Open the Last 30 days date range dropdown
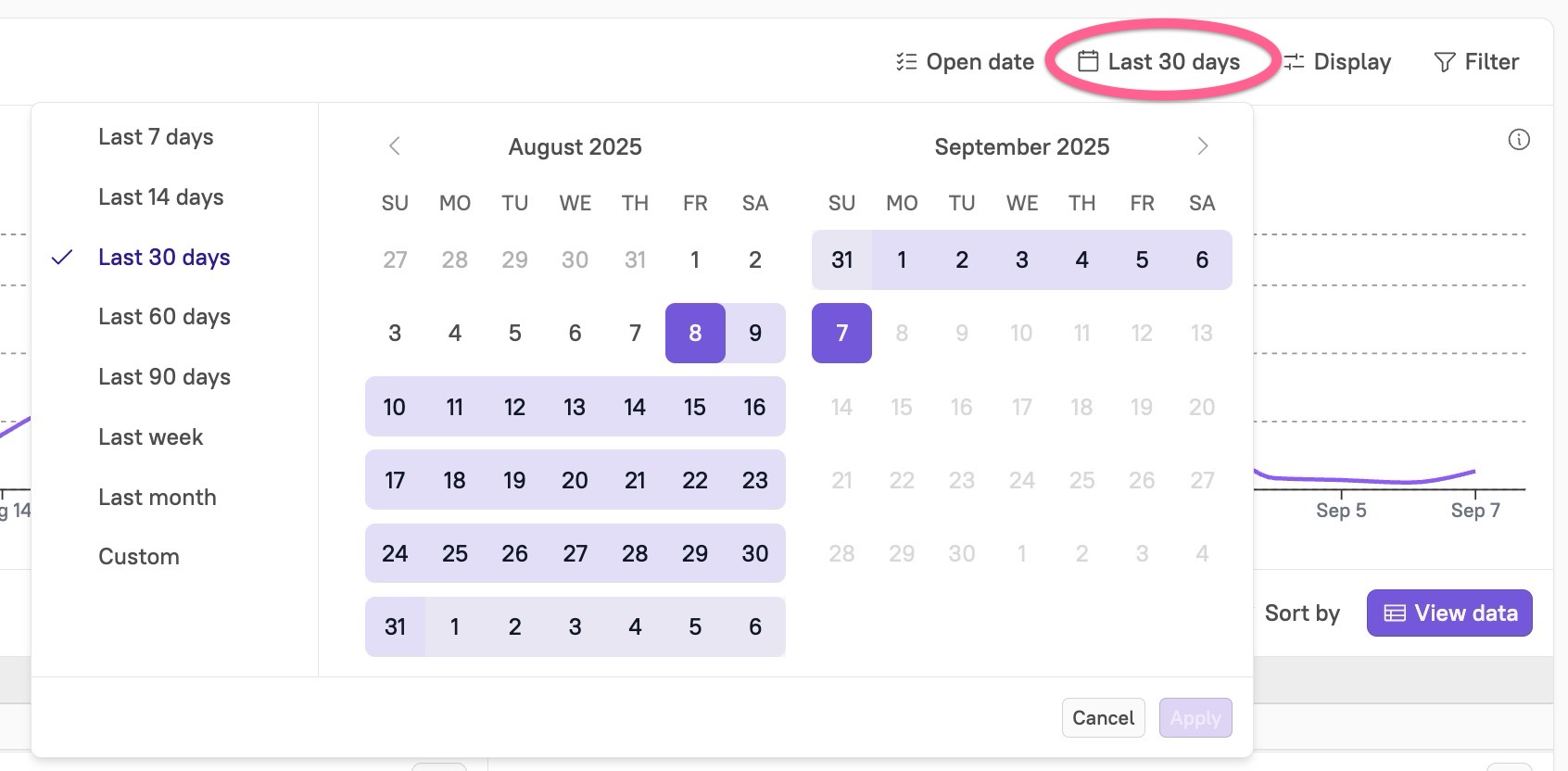The width and height of the screenshot is (1568, 771). pyautogui.click(x=1161, y=61)
